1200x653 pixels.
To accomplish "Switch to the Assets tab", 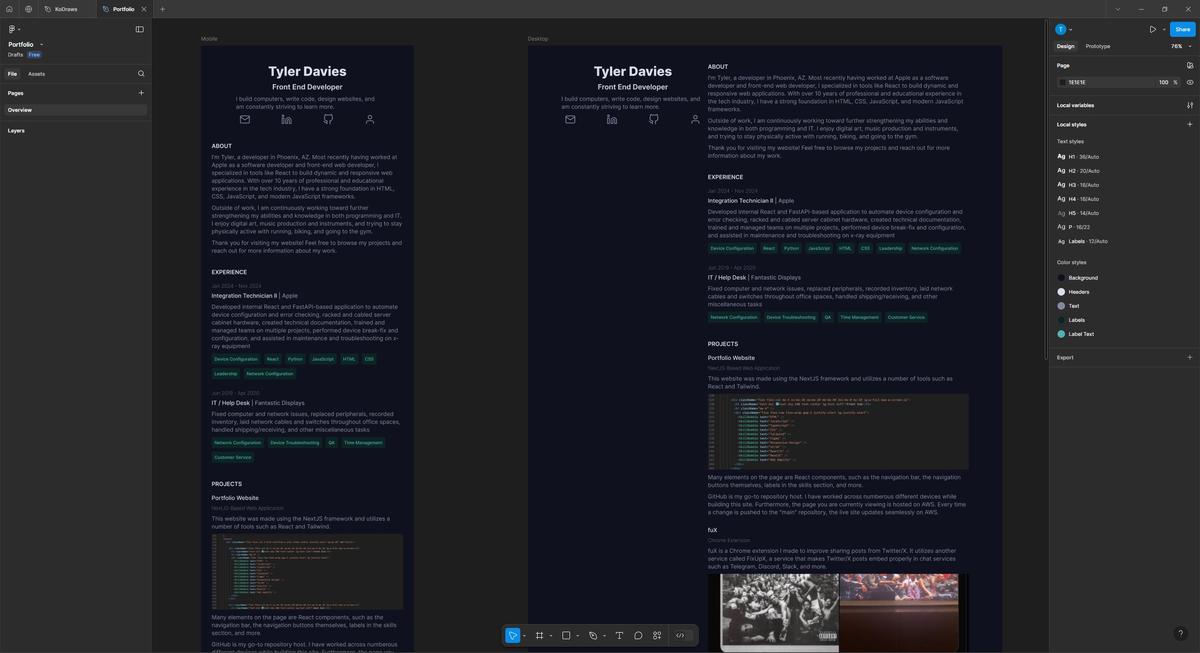I will (36, 74).
